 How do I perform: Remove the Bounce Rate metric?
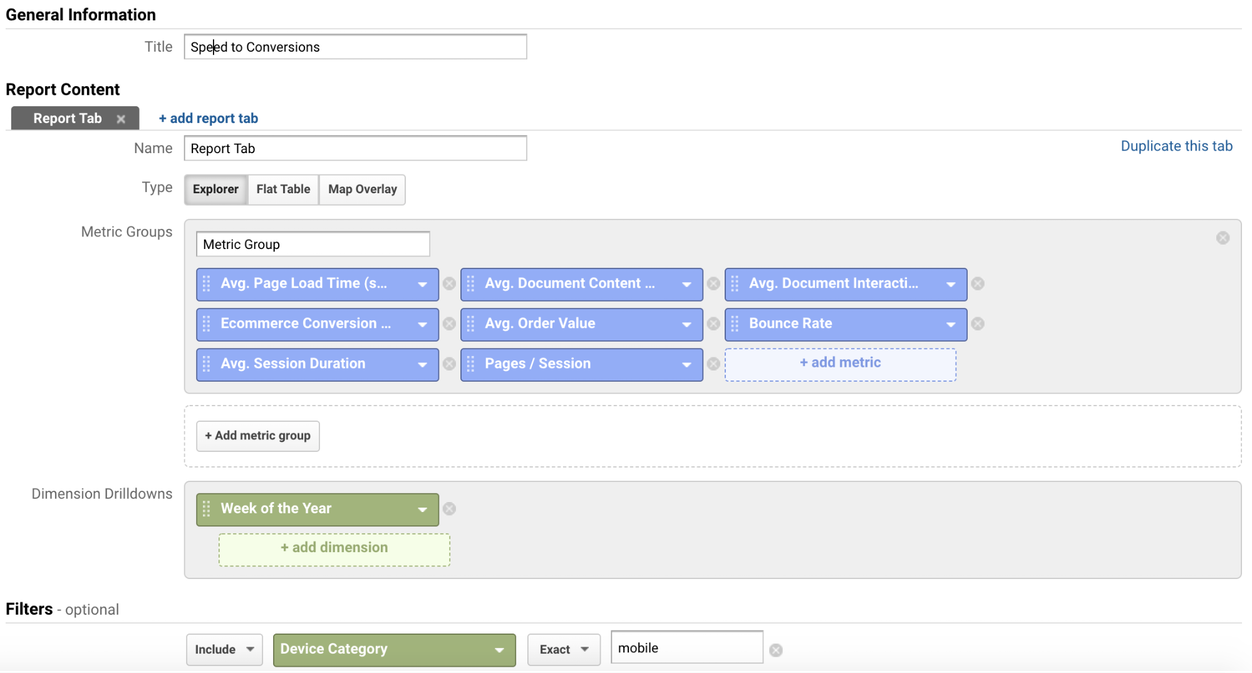point(977,323)
